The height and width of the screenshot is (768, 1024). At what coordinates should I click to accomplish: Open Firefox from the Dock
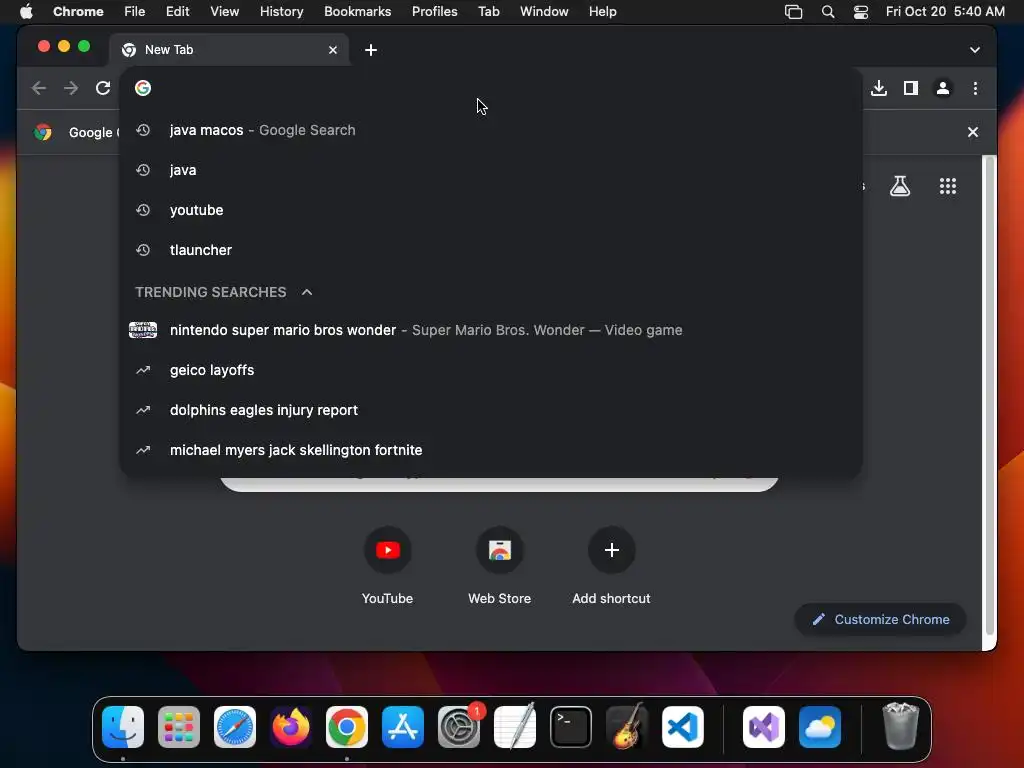tap(291, 727)
